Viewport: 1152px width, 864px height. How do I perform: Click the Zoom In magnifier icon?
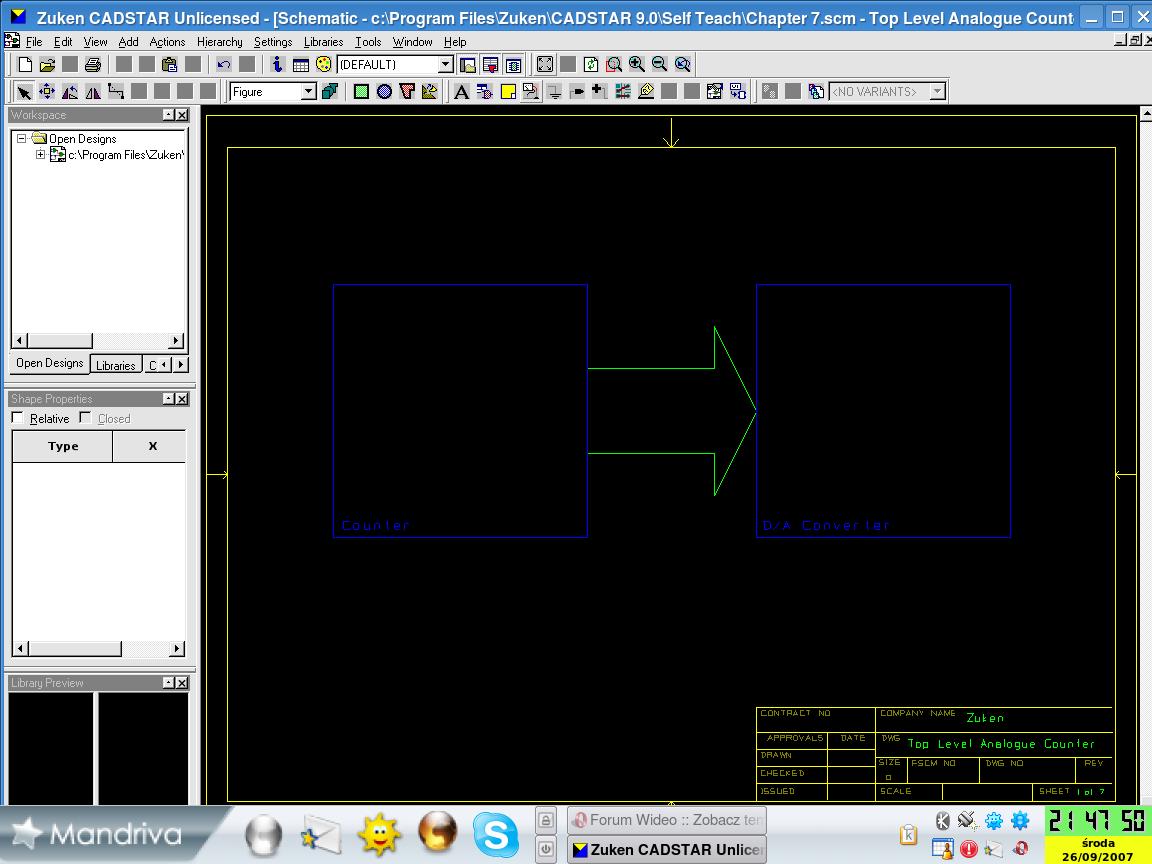click(x=637, y=64)
